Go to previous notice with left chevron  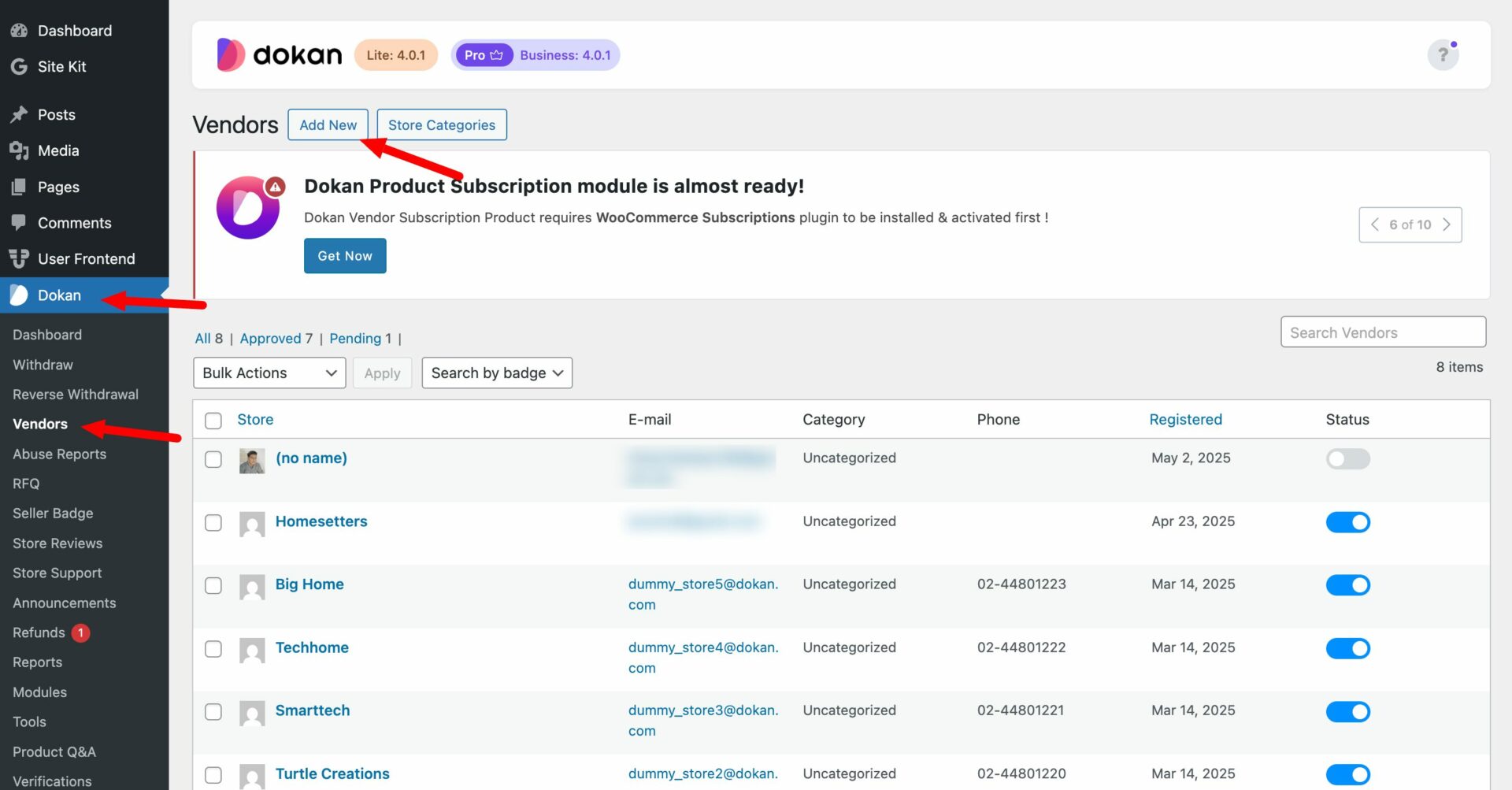coord(1375,224)
